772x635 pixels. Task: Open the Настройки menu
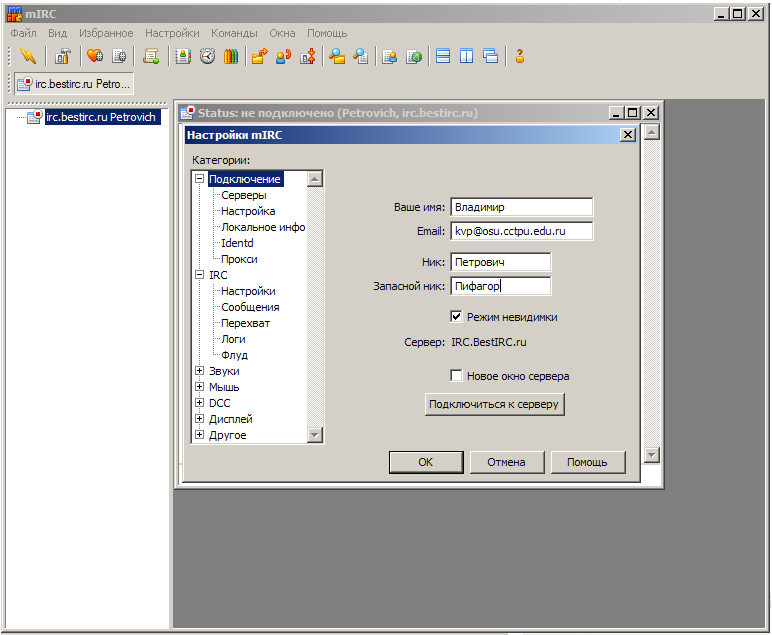[172, 33]
